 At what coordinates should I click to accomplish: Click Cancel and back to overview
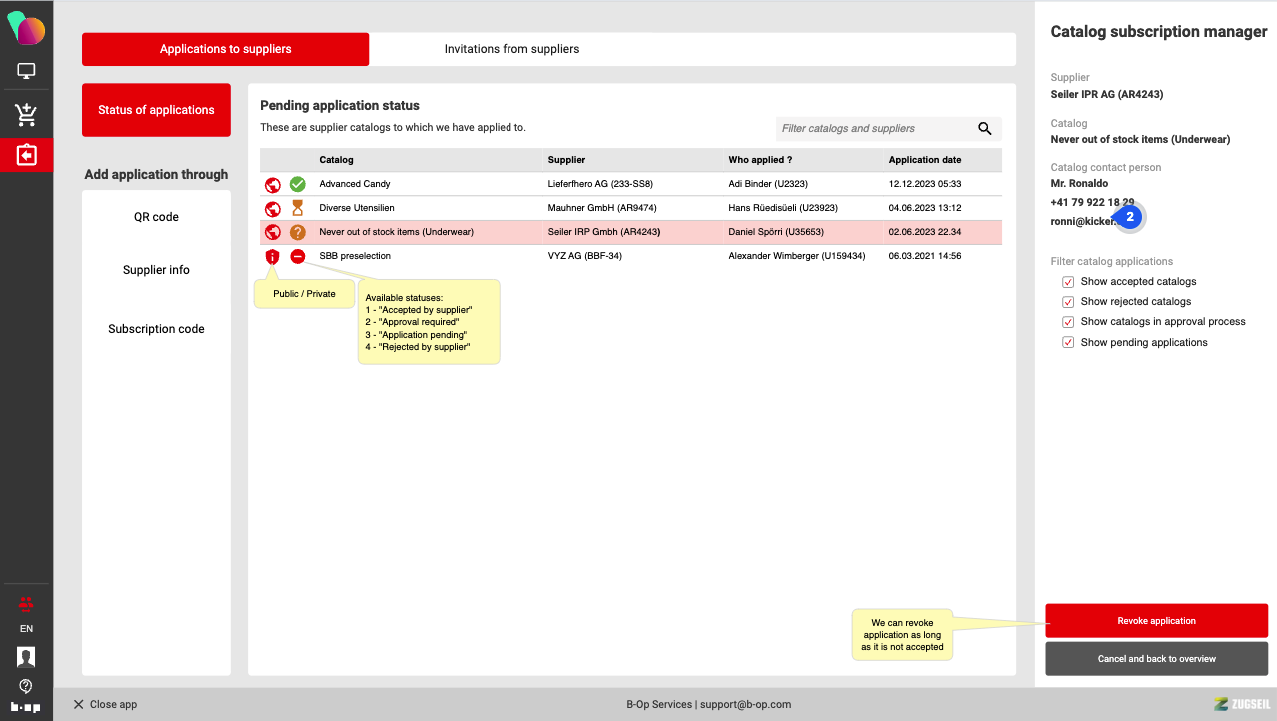tap(1156, 659)
